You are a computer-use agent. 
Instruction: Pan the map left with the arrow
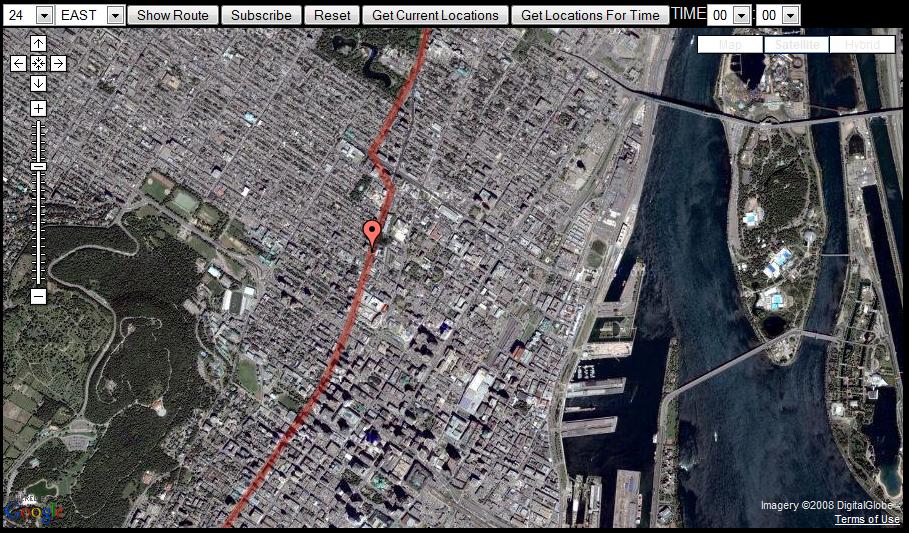tap(19, 64)
